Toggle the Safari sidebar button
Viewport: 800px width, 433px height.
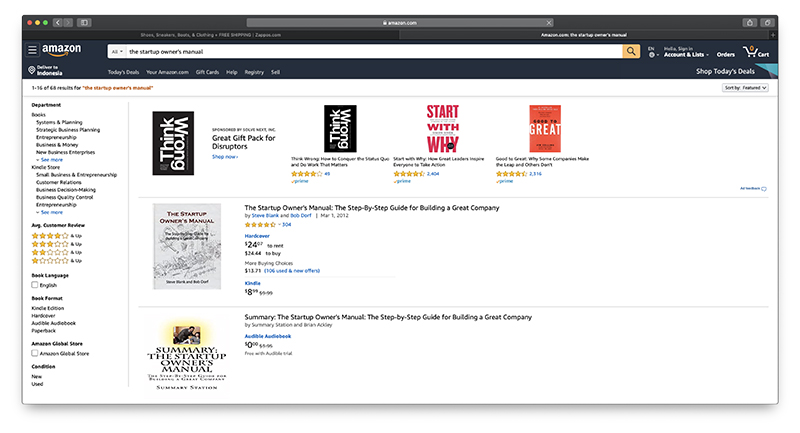pos(84,22)
